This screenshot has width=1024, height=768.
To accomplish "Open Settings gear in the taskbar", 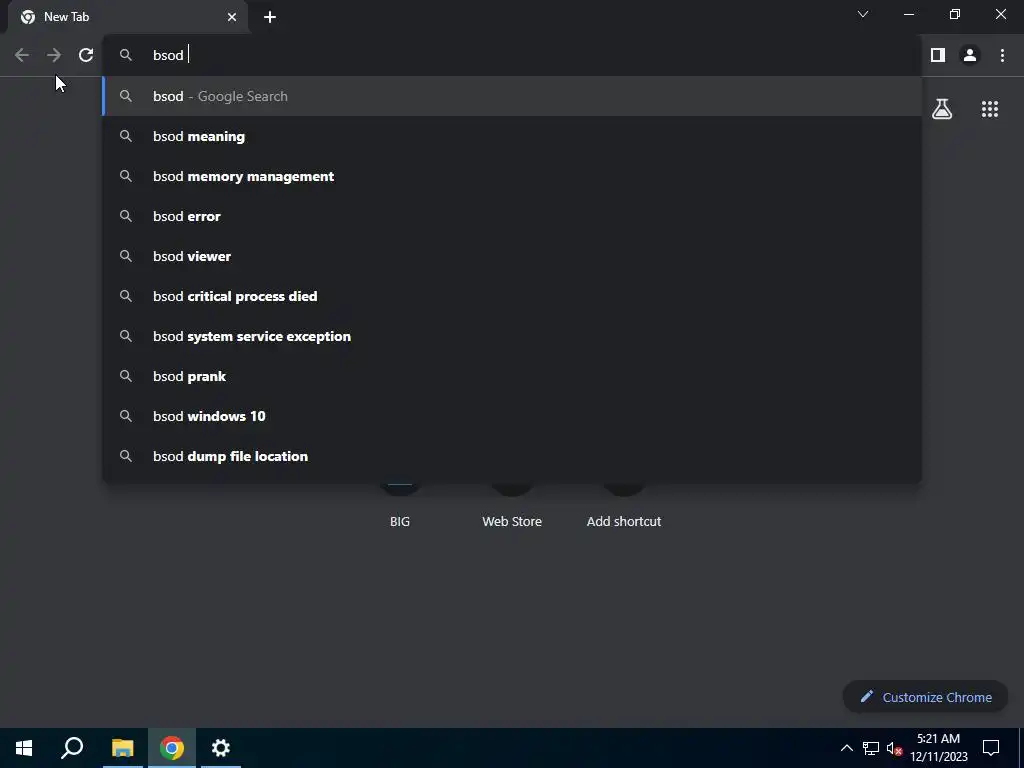I will pos(221,748).
